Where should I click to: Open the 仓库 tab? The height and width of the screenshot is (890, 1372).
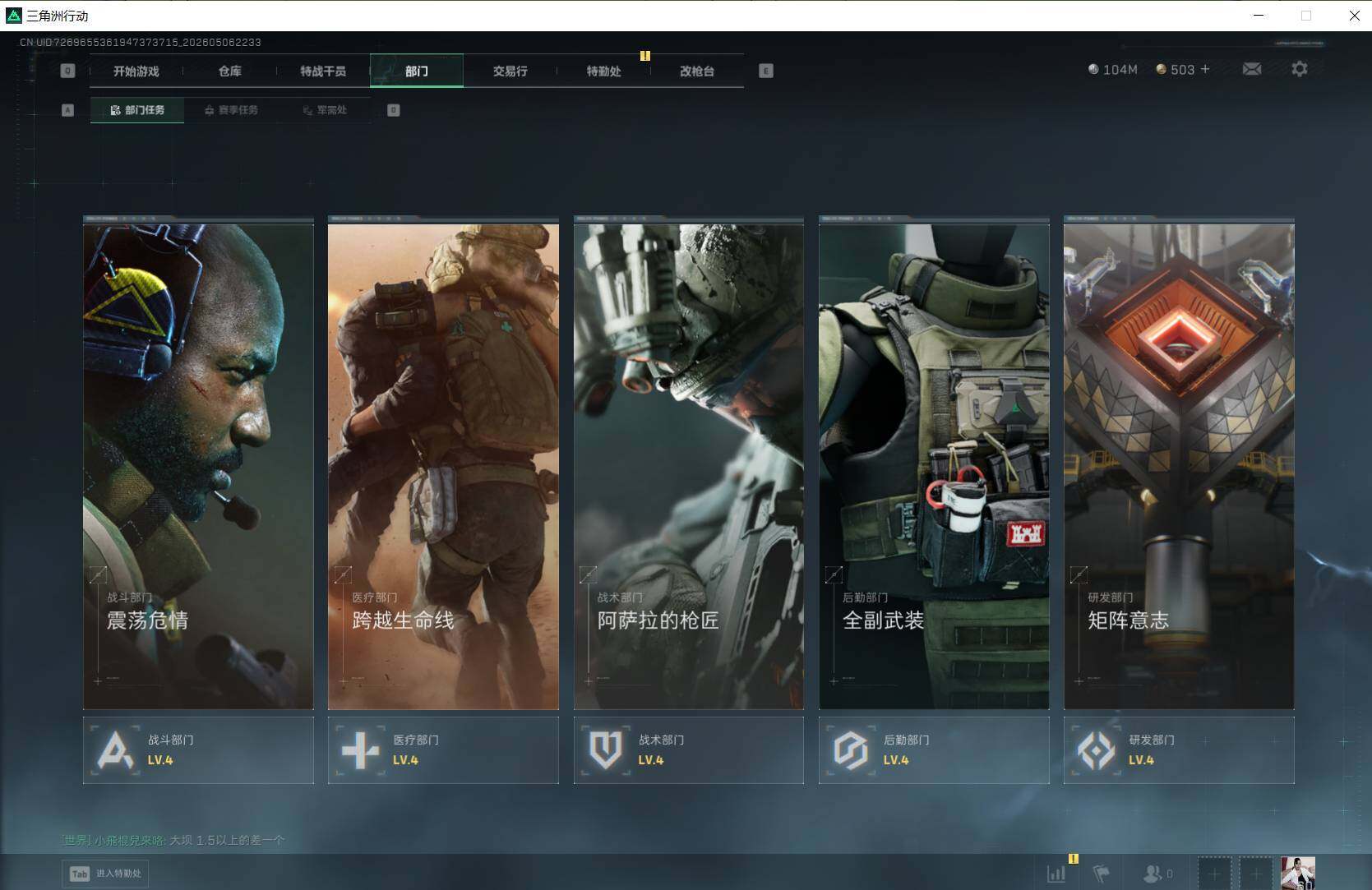click(x=230, y=71)
